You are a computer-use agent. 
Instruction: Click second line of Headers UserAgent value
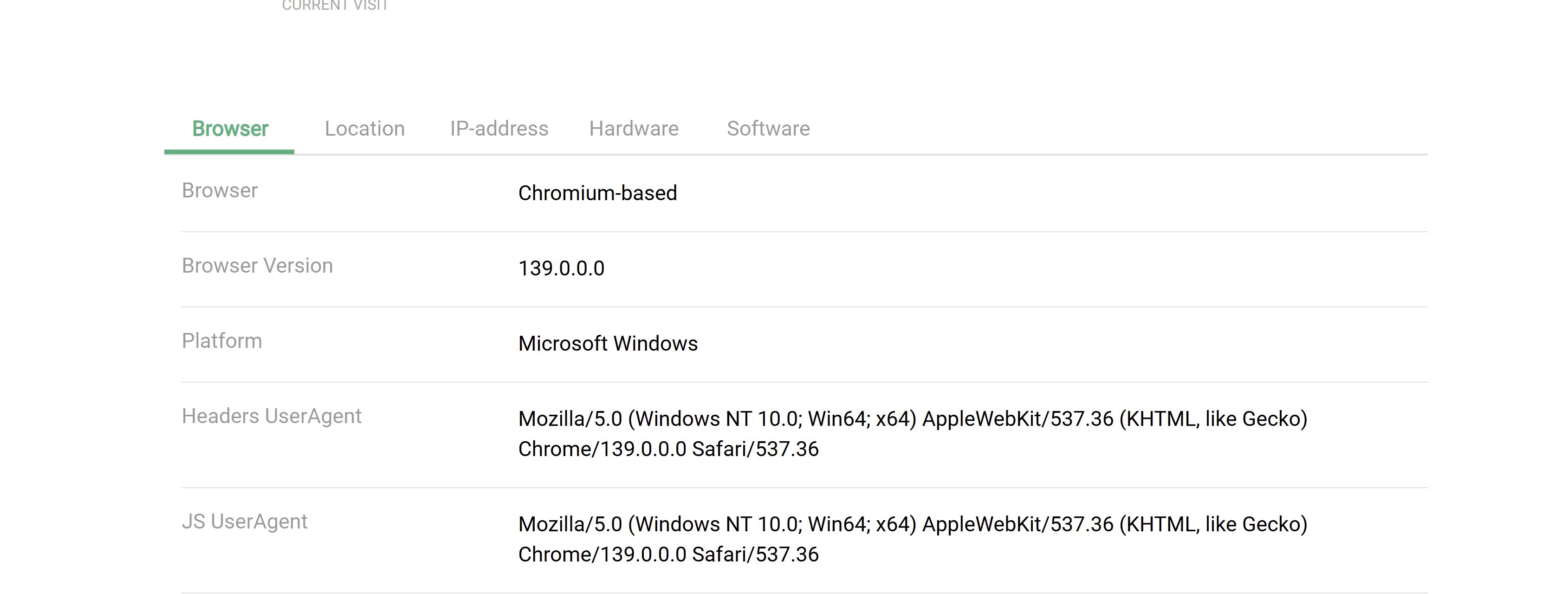click(668, 449)
